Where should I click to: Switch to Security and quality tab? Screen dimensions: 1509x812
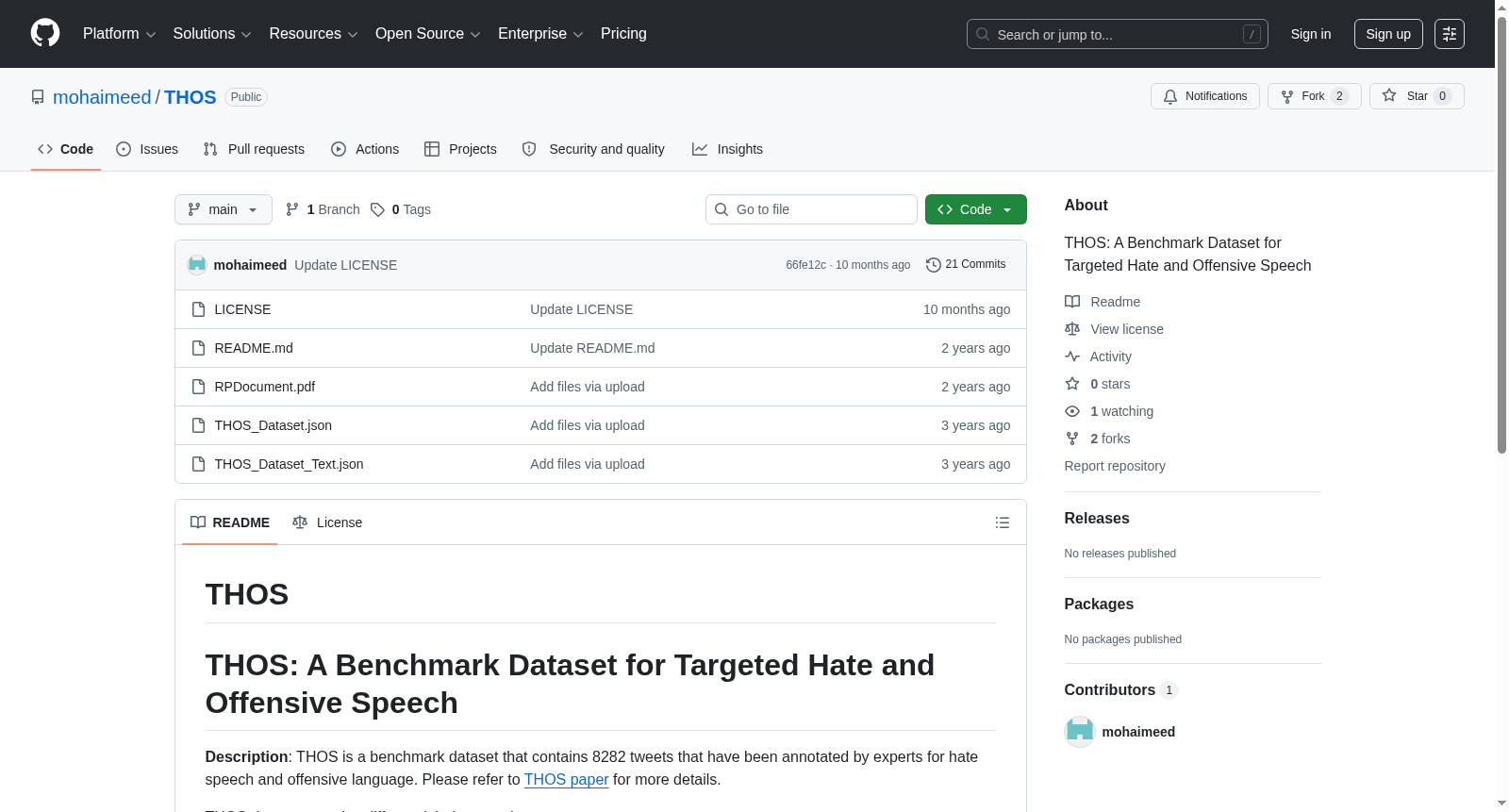(593, 149)
